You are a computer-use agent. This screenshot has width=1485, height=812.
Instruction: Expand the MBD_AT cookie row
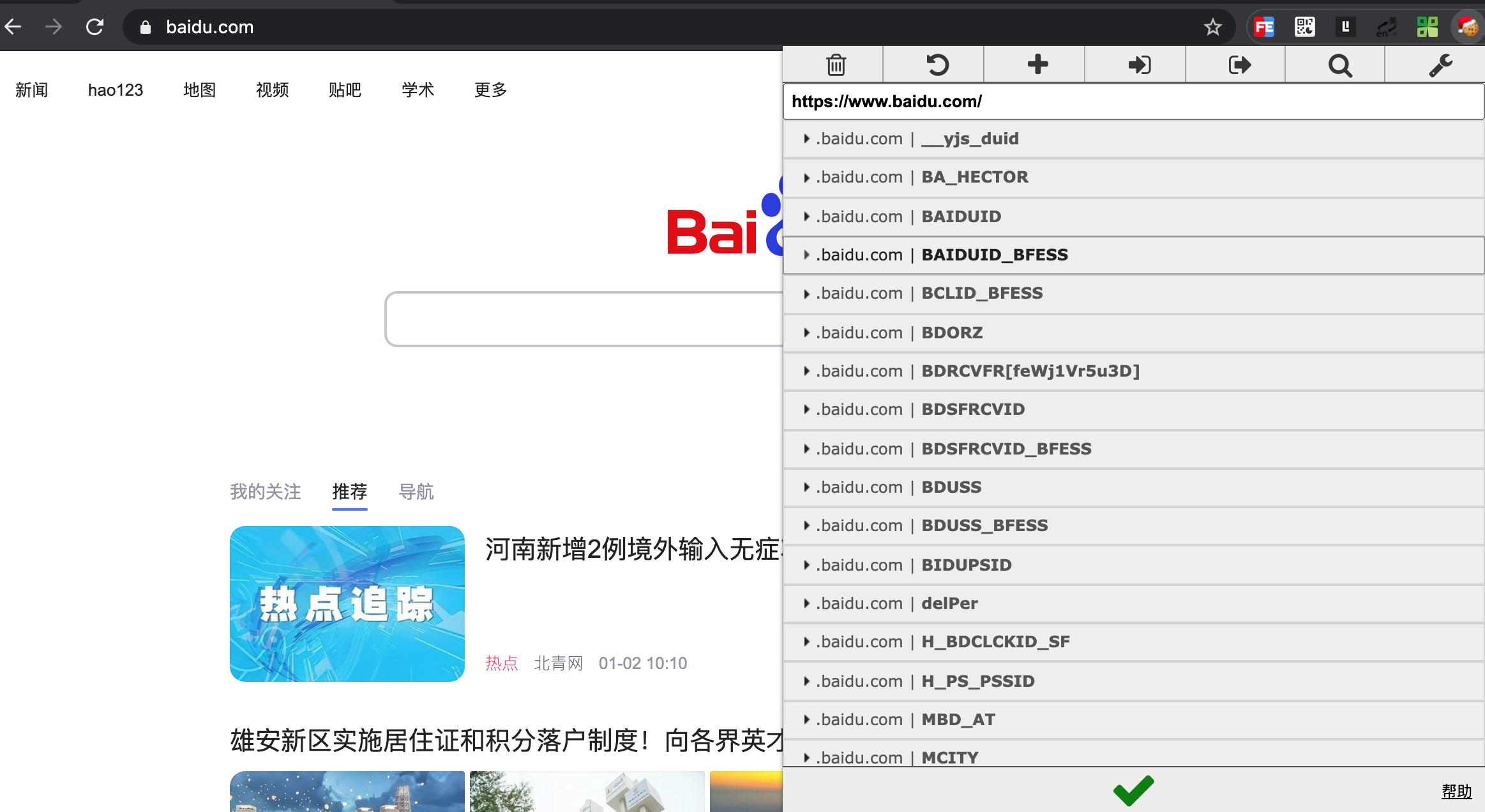1133,719
